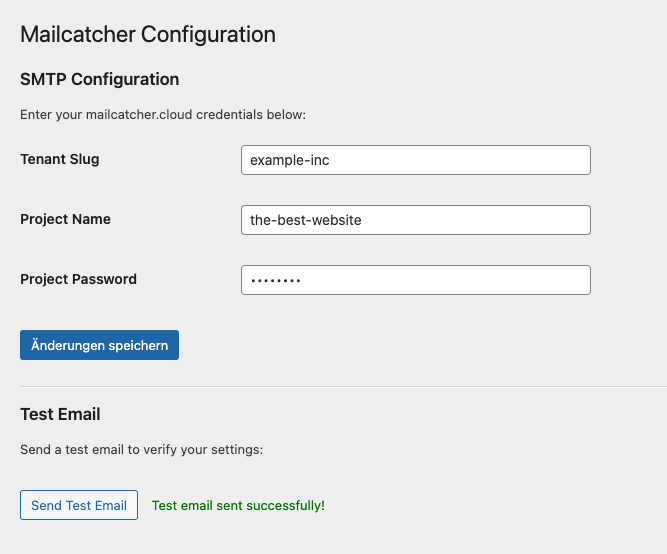
Task: Click the 'Enter your mailcatcher.cloud credentials' description
Action: point(163,115)
